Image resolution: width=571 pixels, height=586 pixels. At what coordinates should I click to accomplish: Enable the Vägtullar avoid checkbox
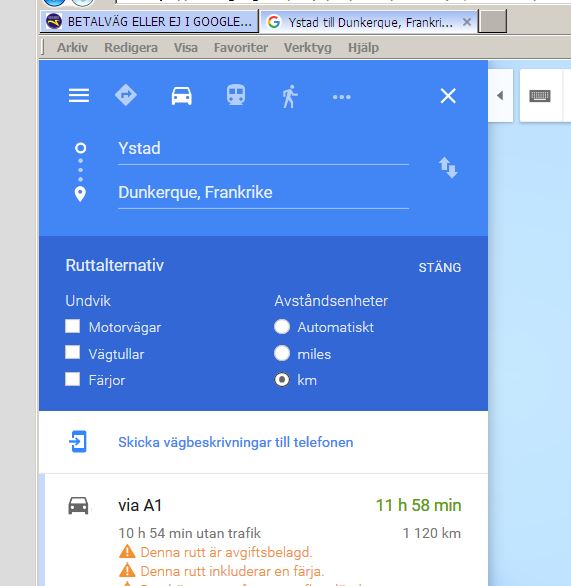click(72, 352)
